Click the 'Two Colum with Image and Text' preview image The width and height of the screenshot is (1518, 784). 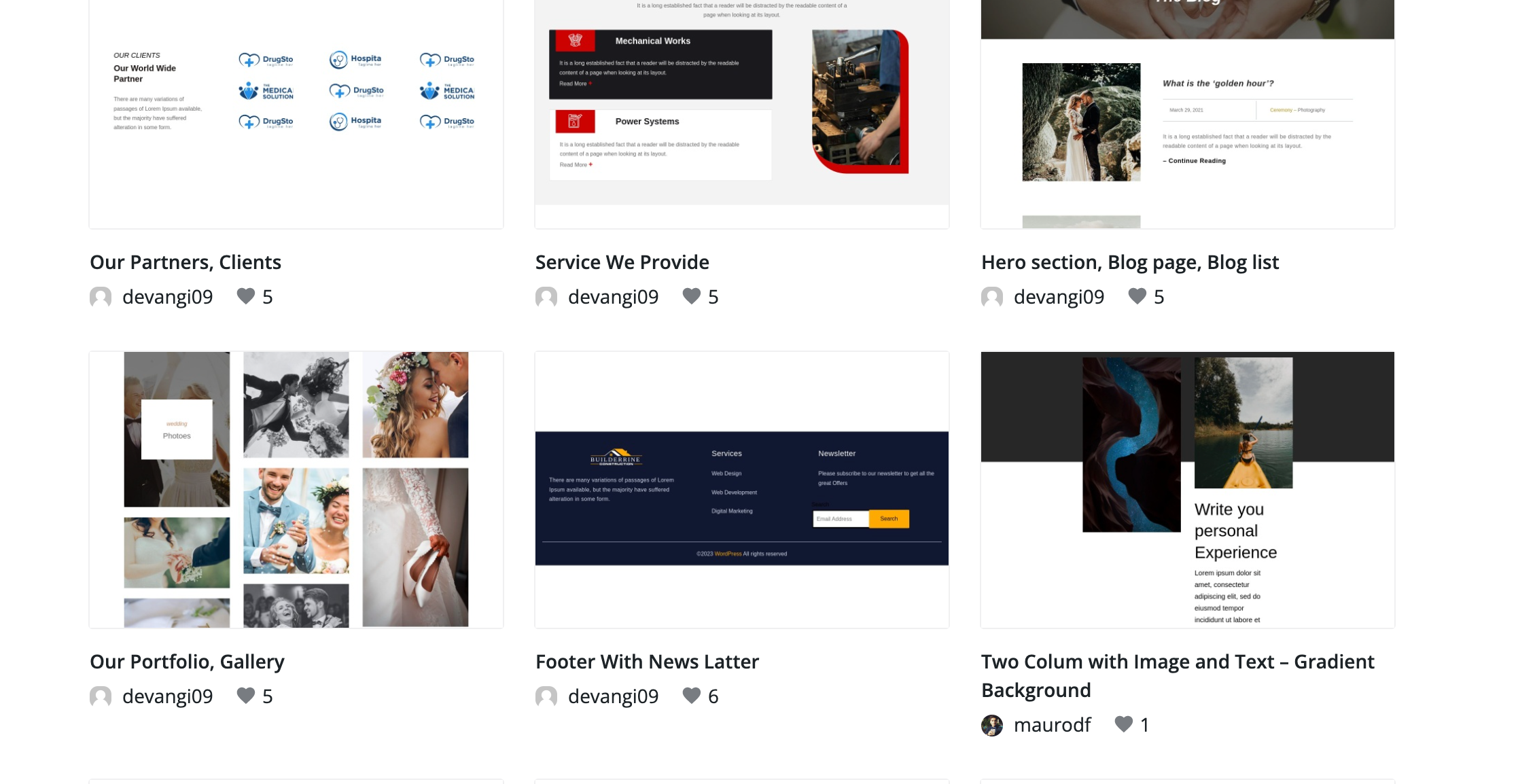pyautogui.click(x=1187, y=489)
